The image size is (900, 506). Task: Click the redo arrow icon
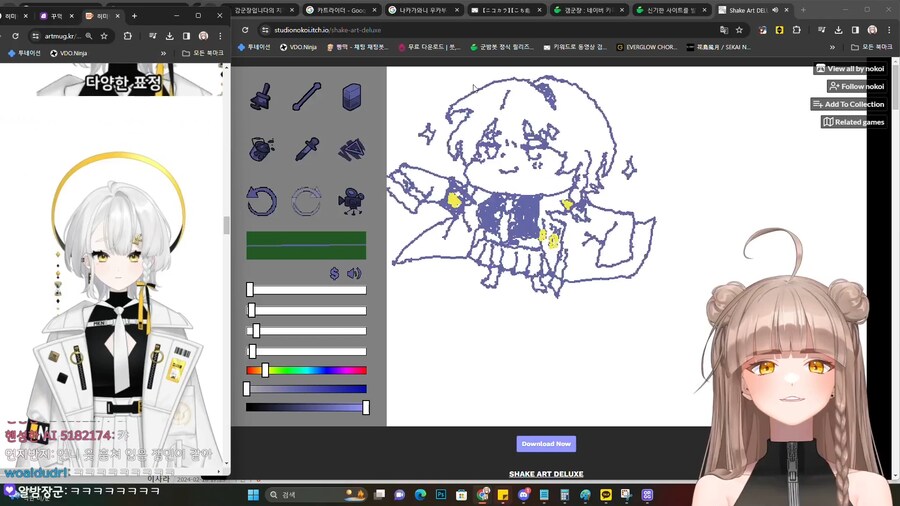(x=306, y=202)
